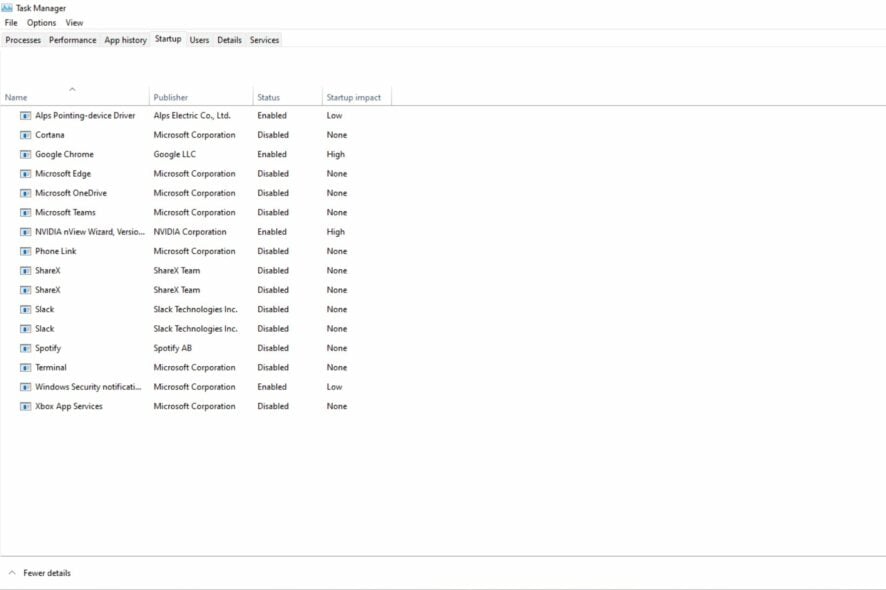Sort by the Name column header
Viewport: 886px width, 590px height.
click(x=75, y=97)
